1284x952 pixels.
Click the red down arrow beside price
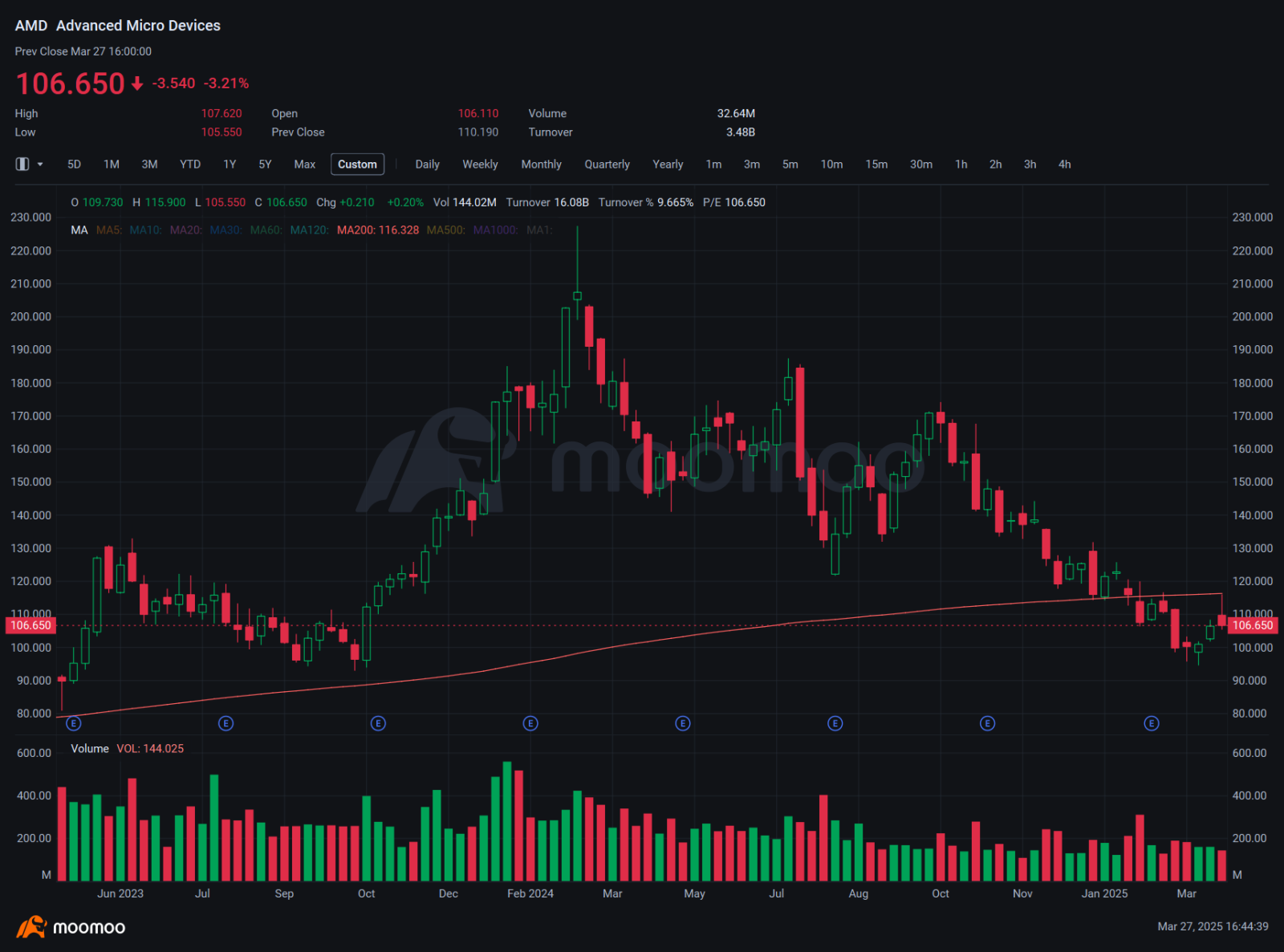point(137,83)
